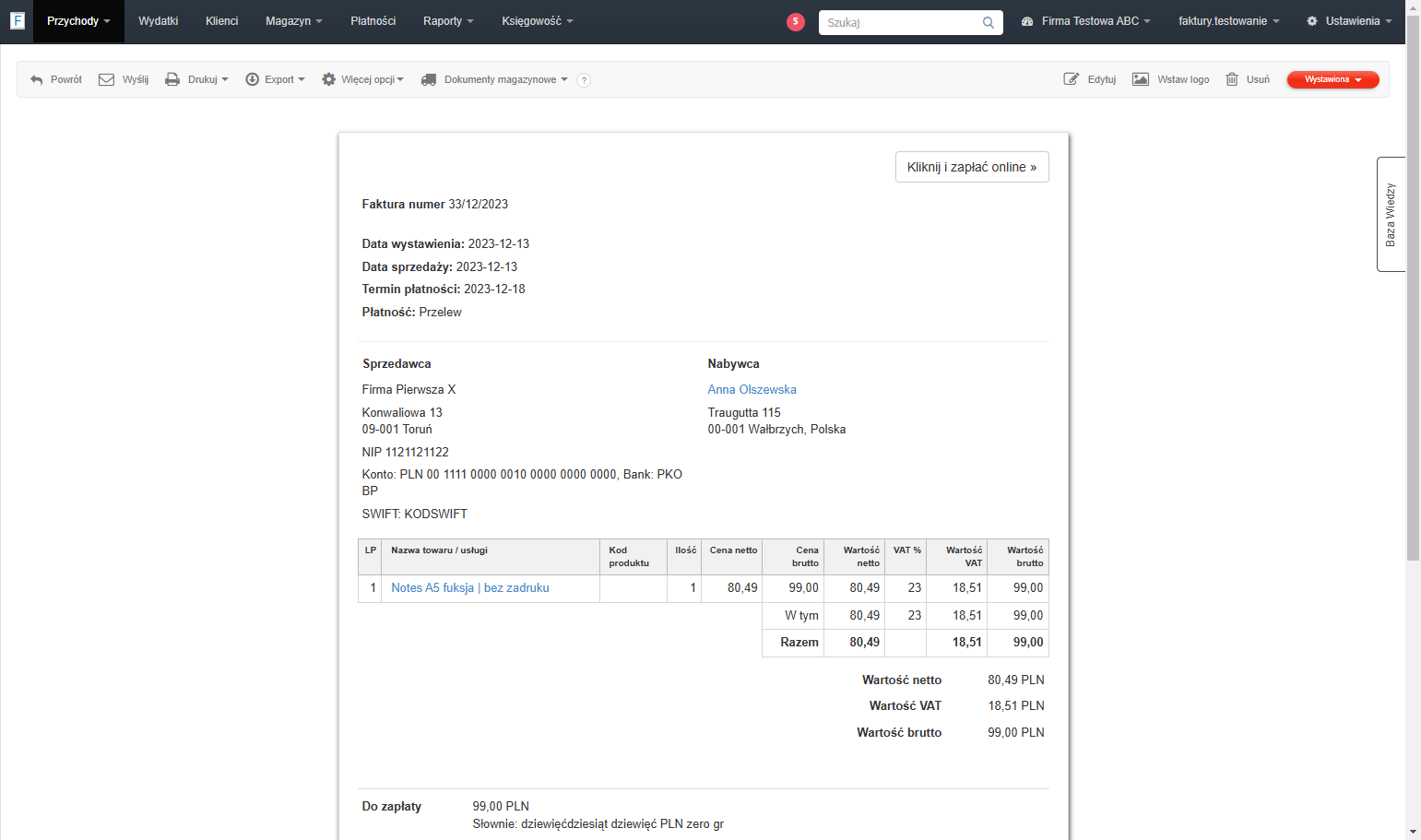Screen dimensions: 1421x840
Task: Click the NIP 1121121122 text
Action: point(406,453)
